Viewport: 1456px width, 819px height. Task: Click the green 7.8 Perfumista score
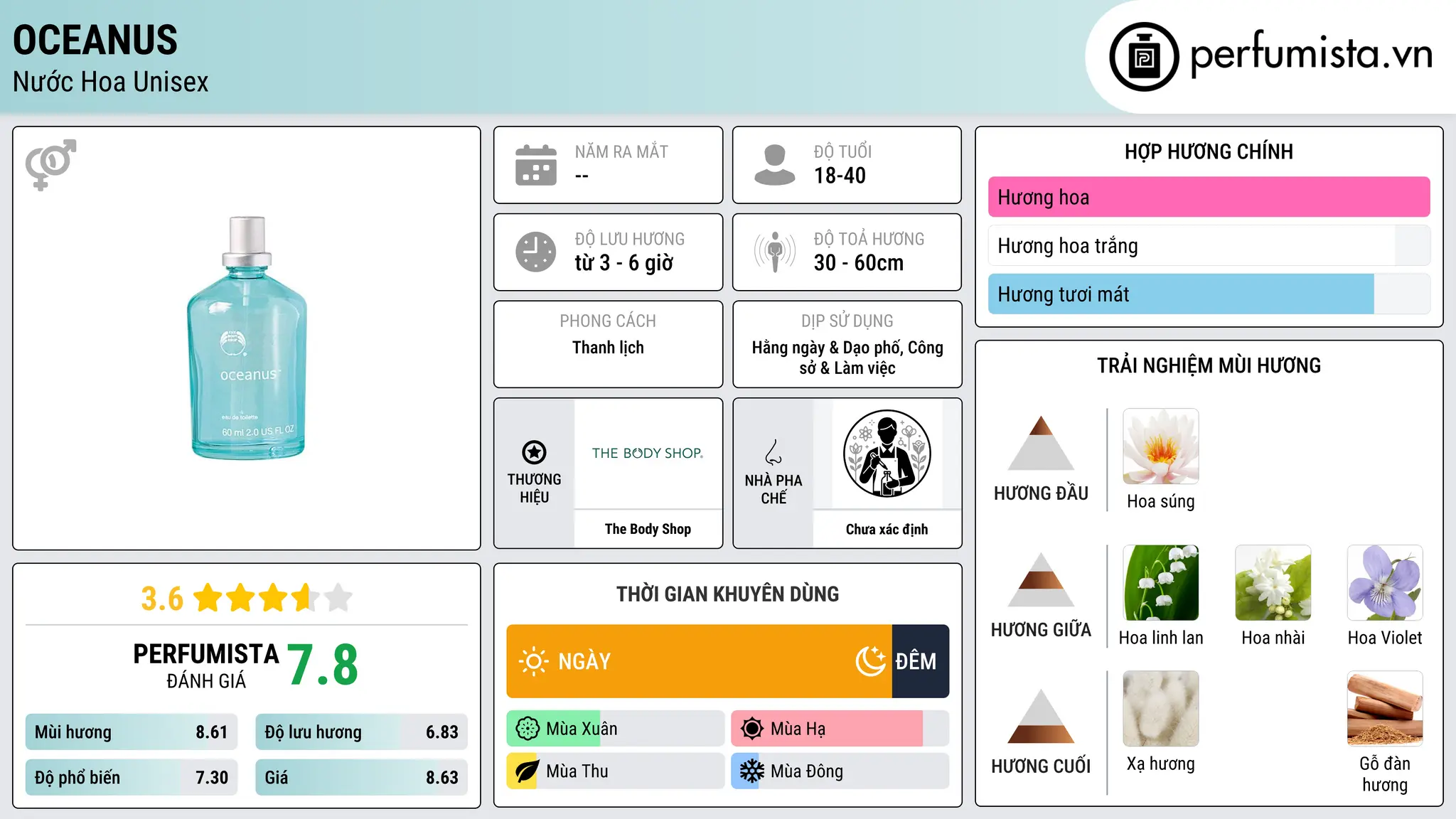tap(323, 665)
